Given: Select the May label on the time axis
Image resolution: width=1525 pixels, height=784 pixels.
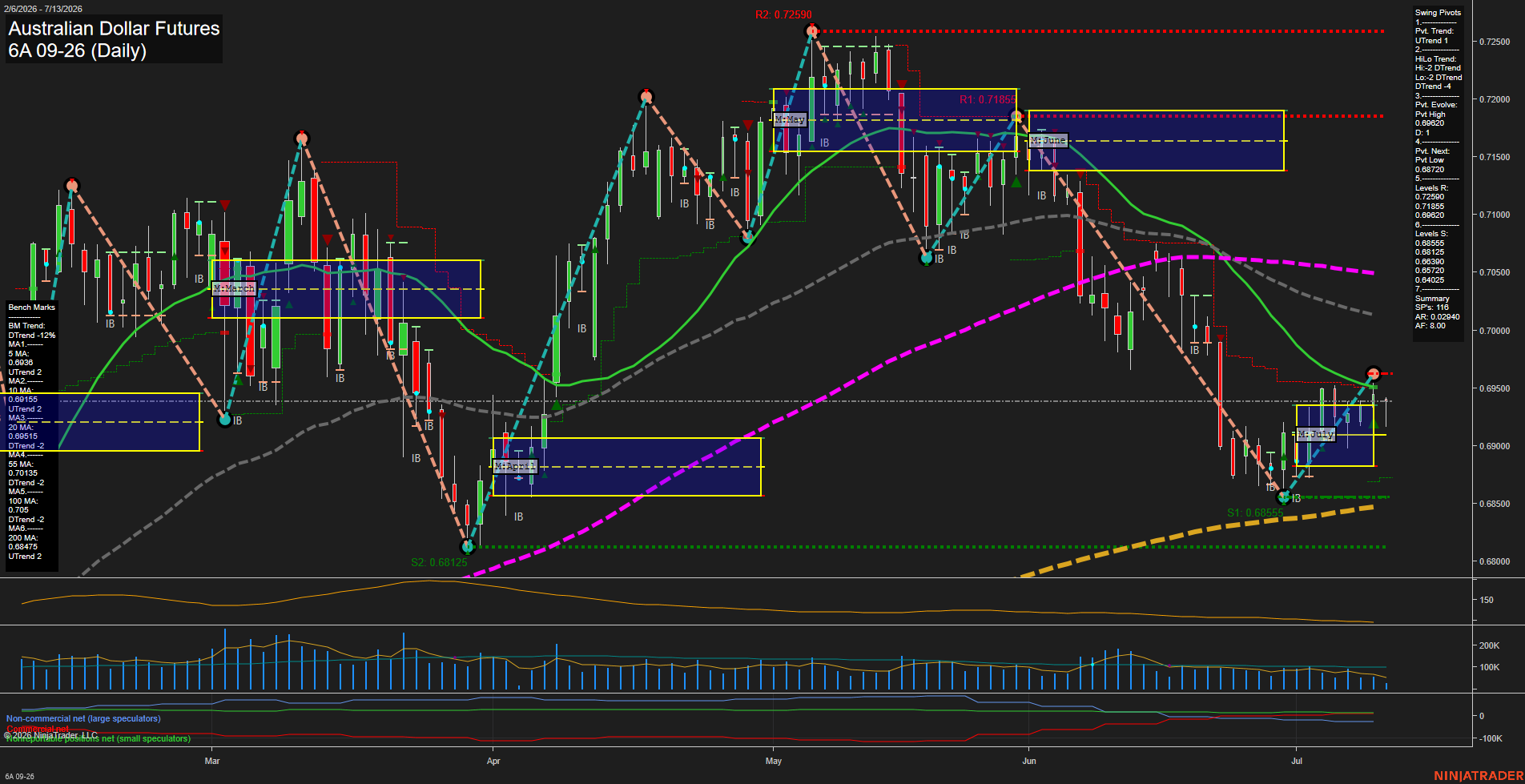Looking at the screenshot, I should pos(774,761).
